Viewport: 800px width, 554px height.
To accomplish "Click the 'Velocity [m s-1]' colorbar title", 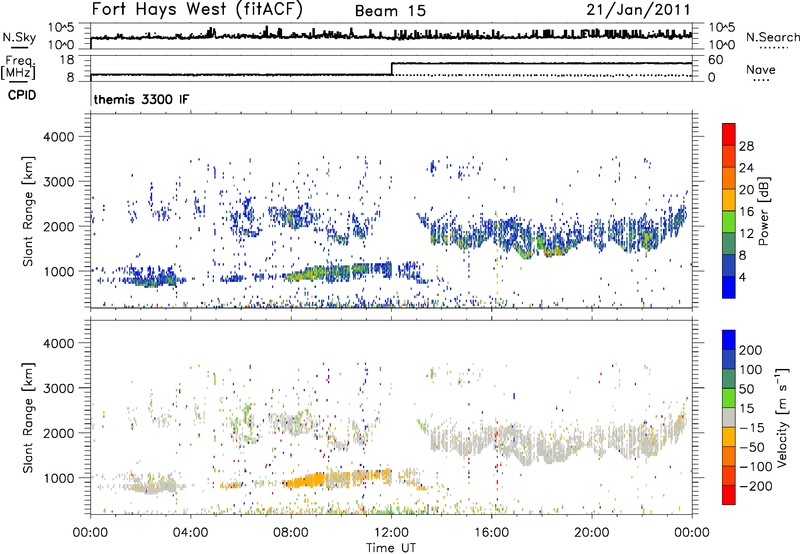I will (x=782, y=418).
